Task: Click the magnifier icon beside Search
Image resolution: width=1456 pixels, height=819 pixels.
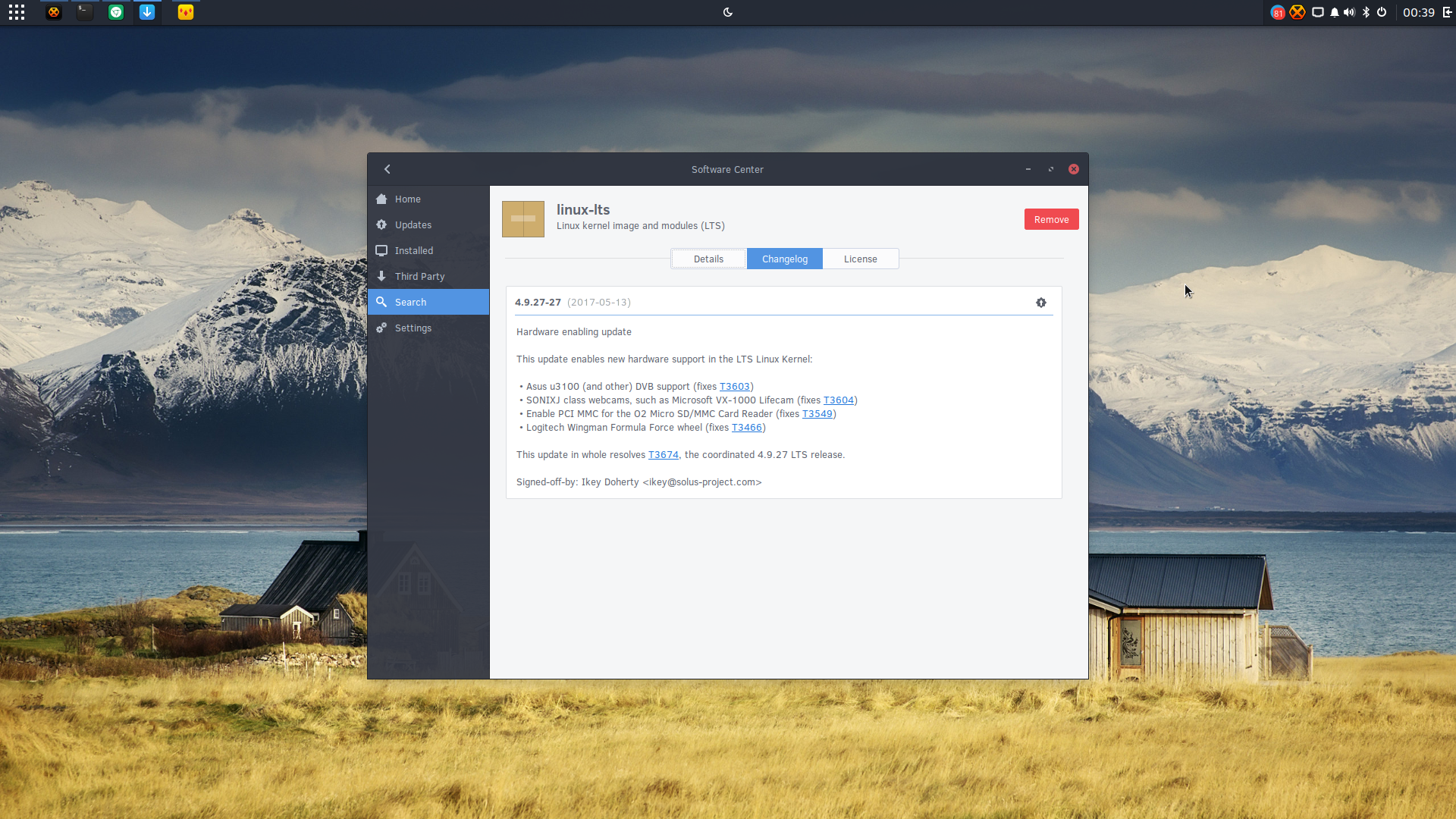Action: (x=381, y=302)
